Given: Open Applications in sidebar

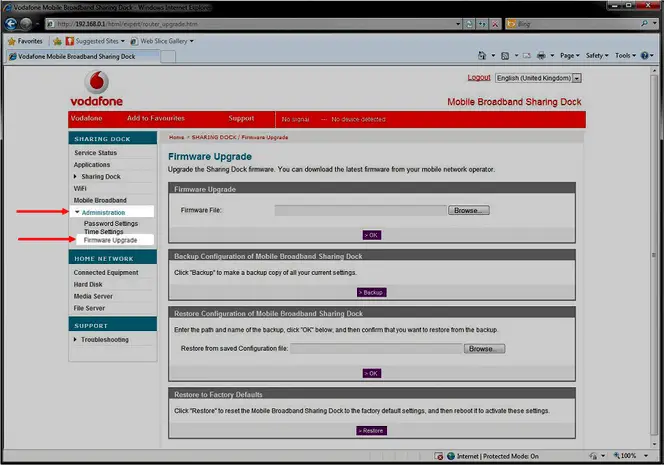Looking at the screenshot, I should click(92, 165).
